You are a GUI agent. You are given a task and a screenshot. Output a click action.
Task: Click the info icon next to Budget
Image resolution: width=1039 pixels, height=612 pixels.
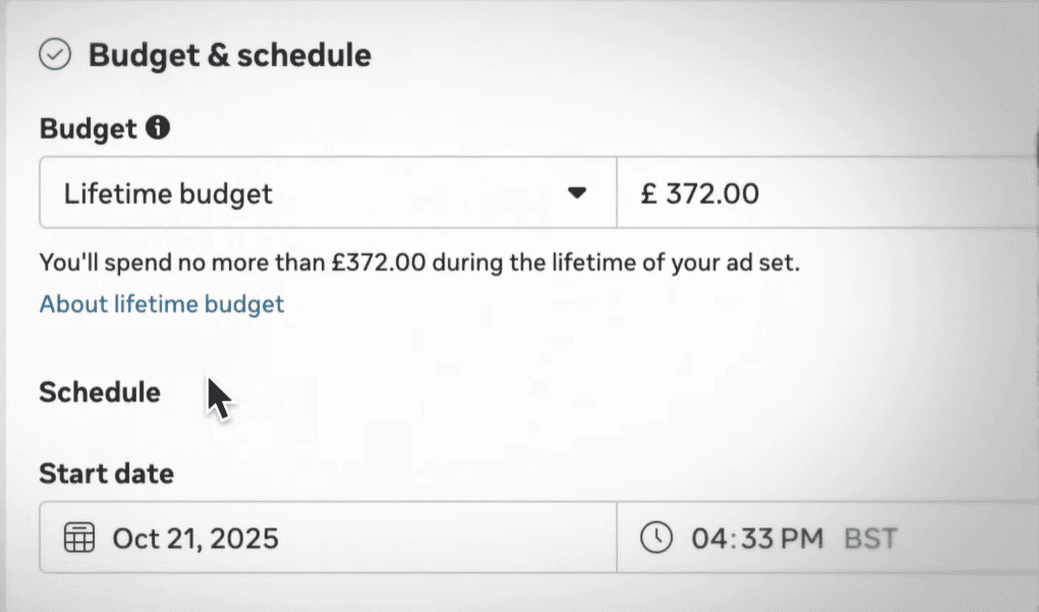[158, 128]
